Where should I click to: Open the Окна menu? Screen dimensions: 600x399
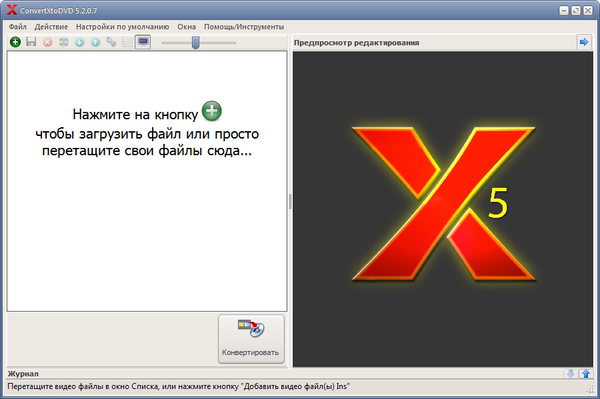pyautogui.click(x=186, y=27)
